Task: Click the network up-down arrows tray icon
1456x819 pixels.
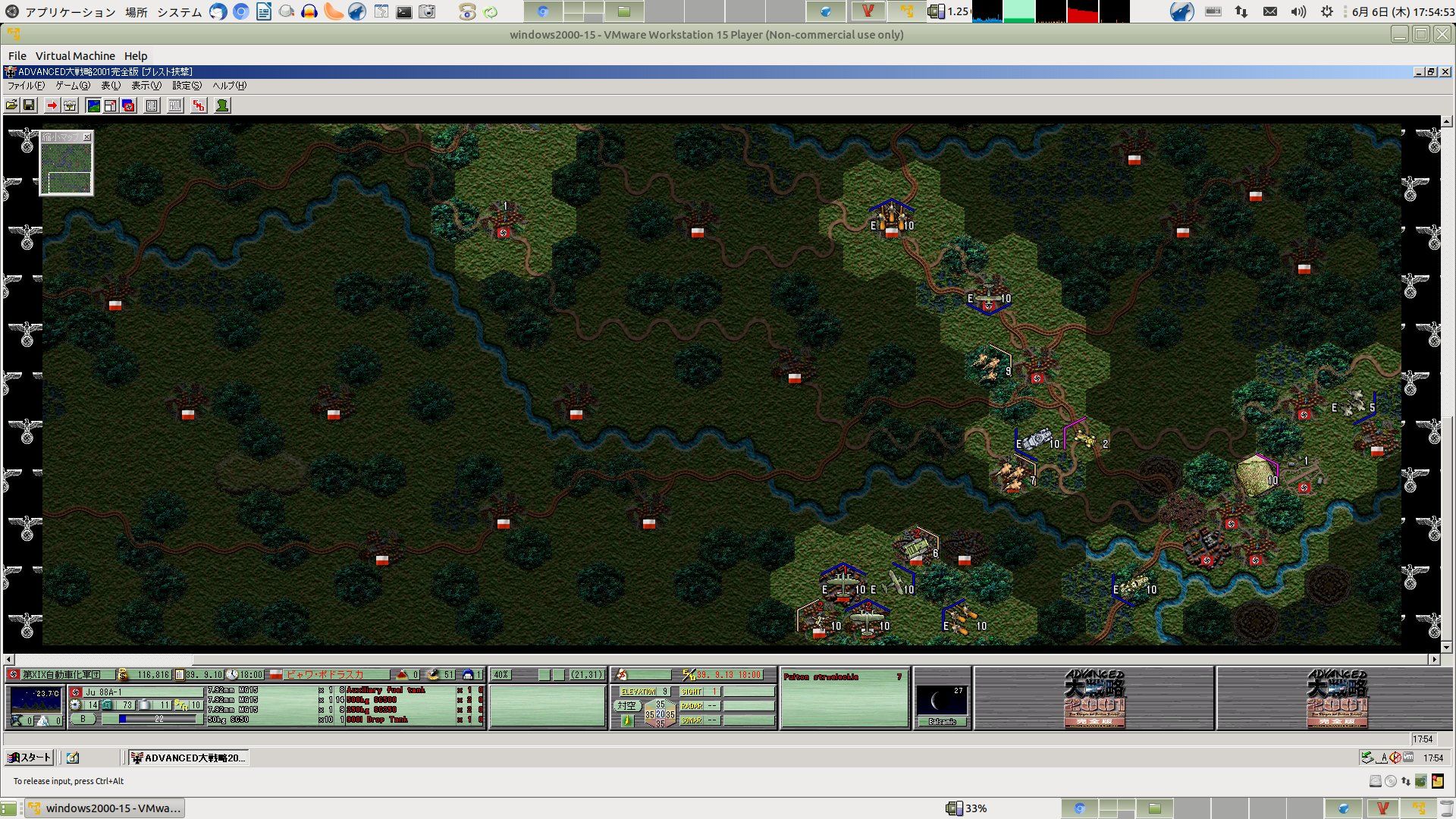Action: point(1241,11)
